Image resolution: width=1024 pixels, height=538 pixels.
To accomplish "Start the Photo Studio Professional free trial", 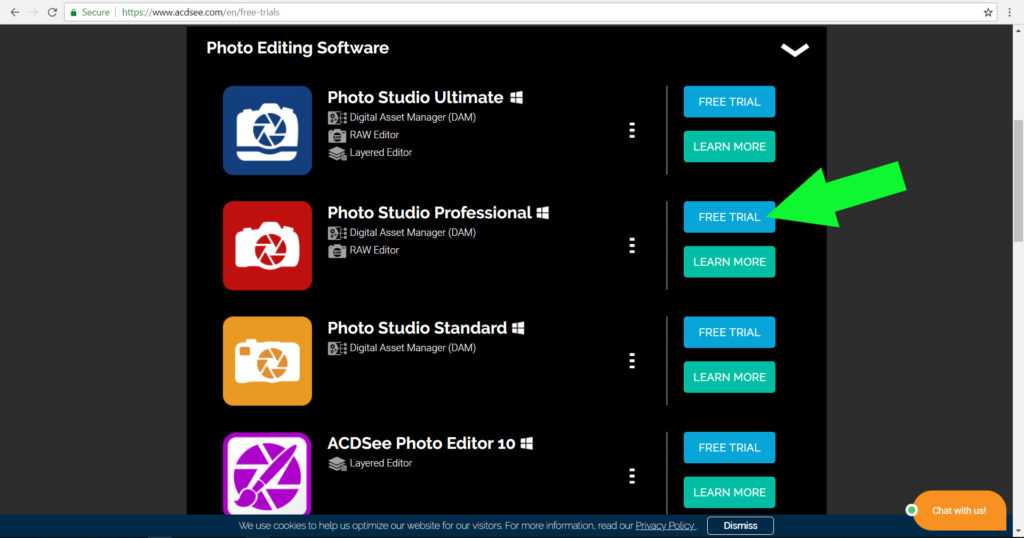I will click(x=729, y=217).
